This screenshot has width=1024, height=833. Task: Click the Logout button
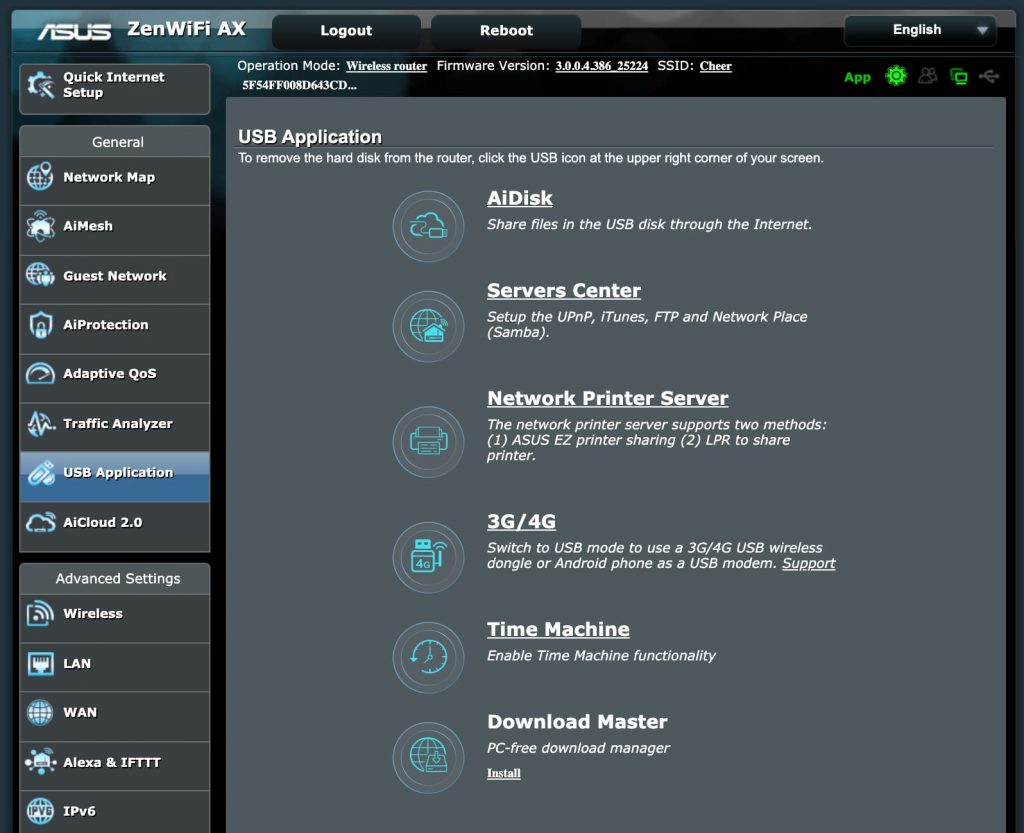pyautogui.click(x=346, y=31)
